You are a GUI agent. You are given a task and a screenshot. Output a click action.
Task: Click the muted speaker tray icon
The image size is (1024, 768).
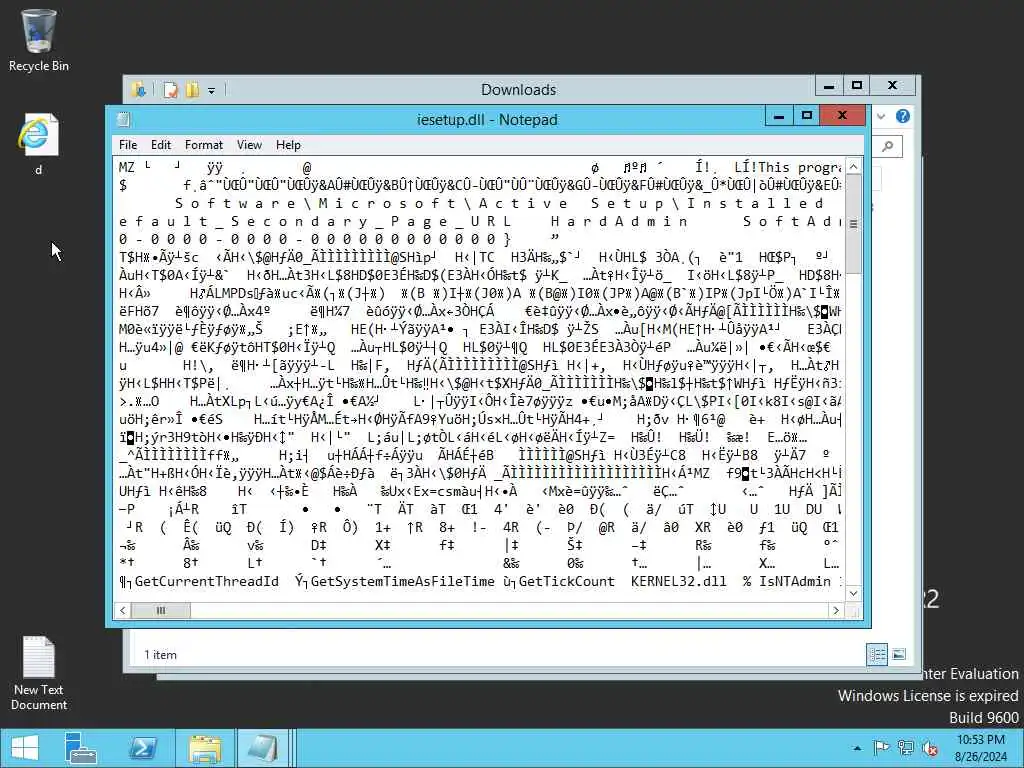(929, 748)
